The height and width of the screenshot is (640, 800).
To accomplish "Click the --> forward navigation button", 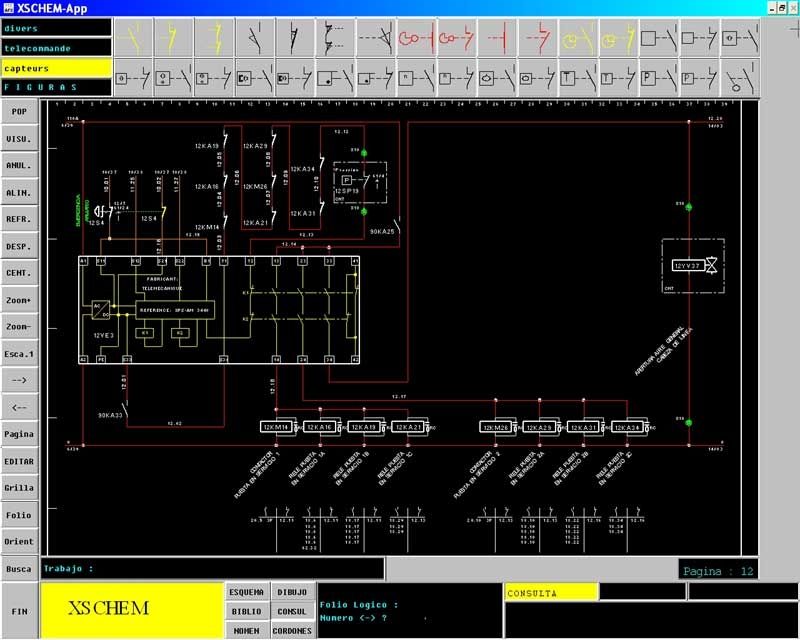I will (19, 379).
